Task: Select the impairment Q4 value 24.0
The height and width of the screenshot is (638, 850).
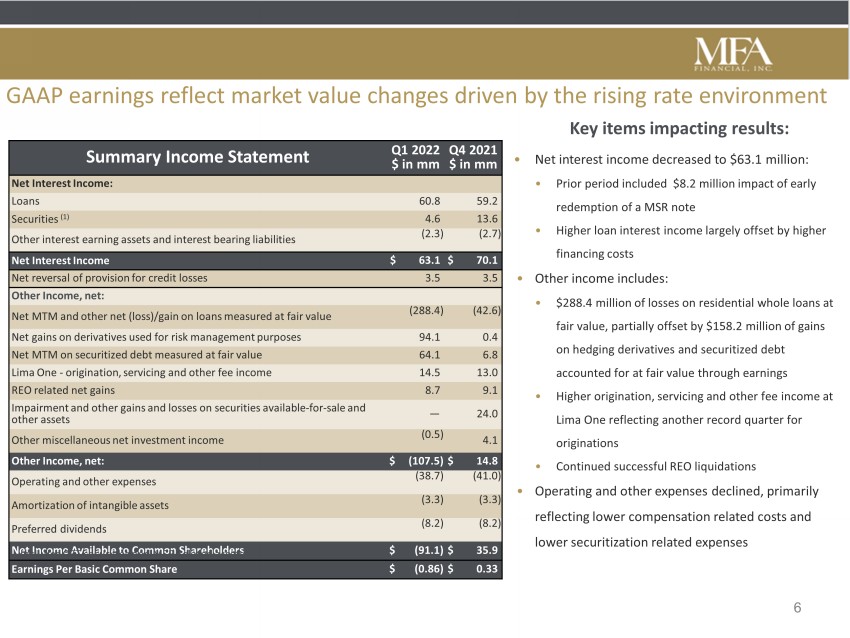Action: click(x=487, y=414)
